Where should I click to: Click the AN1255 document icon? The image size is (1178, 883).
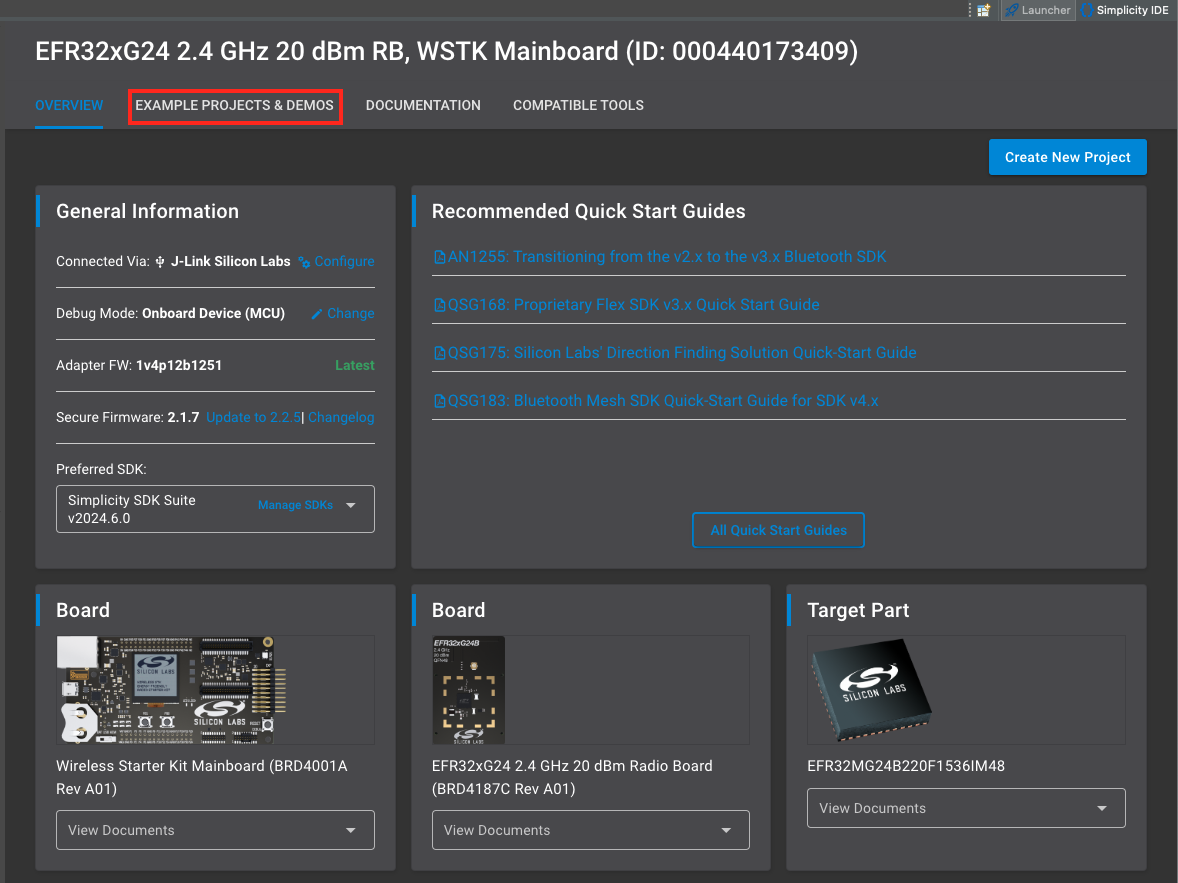[x=439, y=257]
